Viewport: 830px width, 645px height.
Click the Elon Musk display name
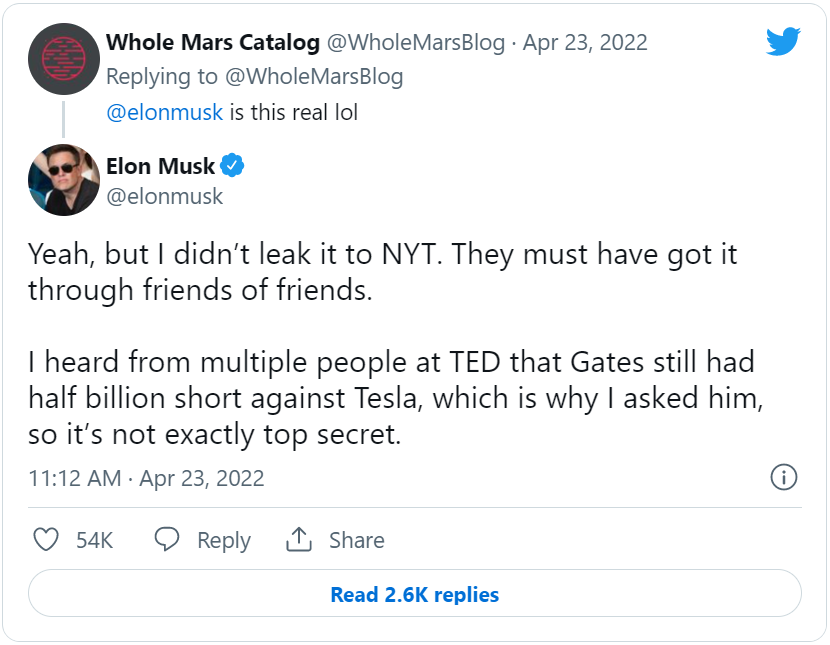pyautogui.click(x=160, y=166)
